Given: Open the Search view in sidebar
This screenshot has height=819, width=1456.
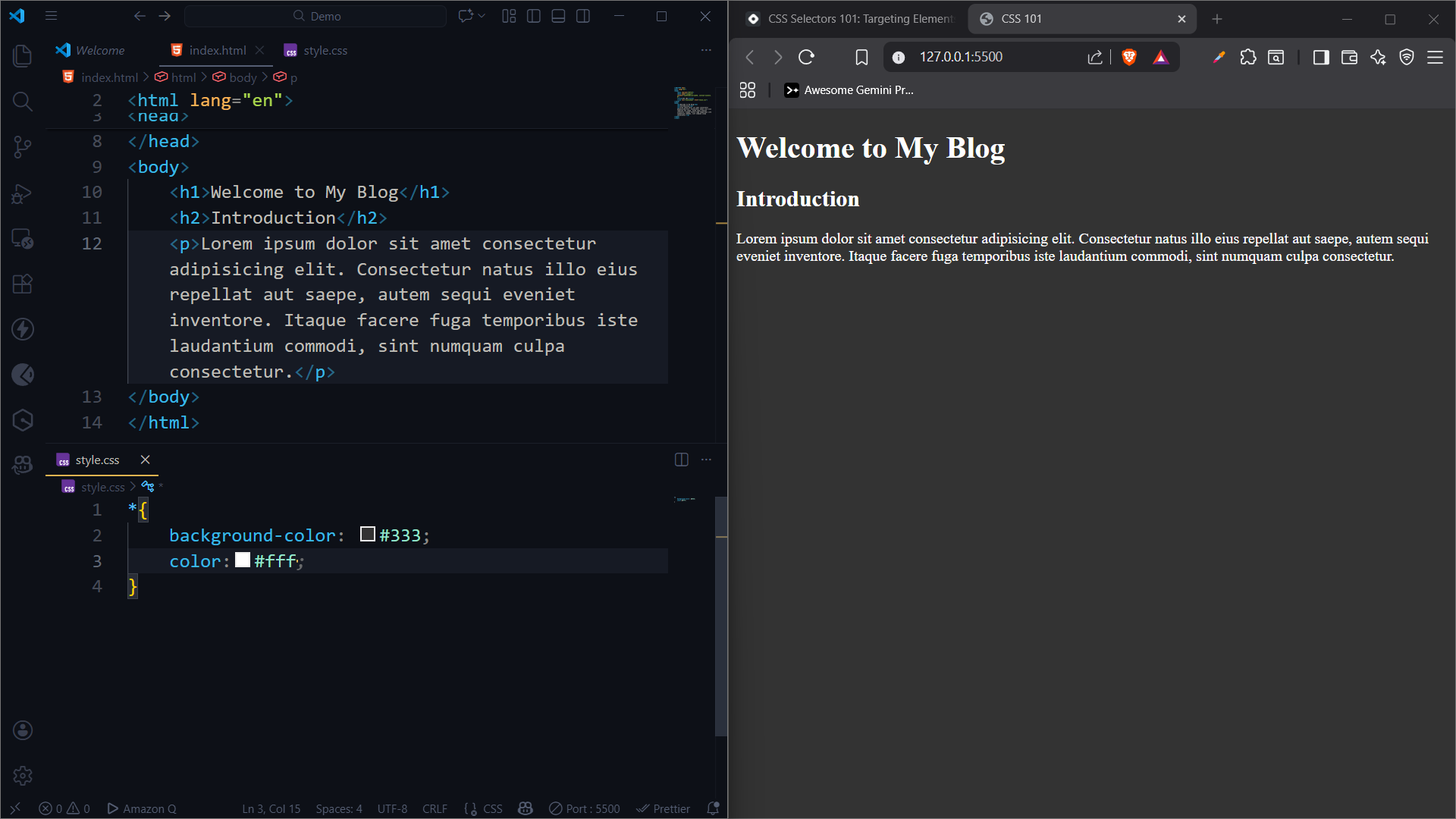Looking at the screenshot, I should tap(23, 101).
